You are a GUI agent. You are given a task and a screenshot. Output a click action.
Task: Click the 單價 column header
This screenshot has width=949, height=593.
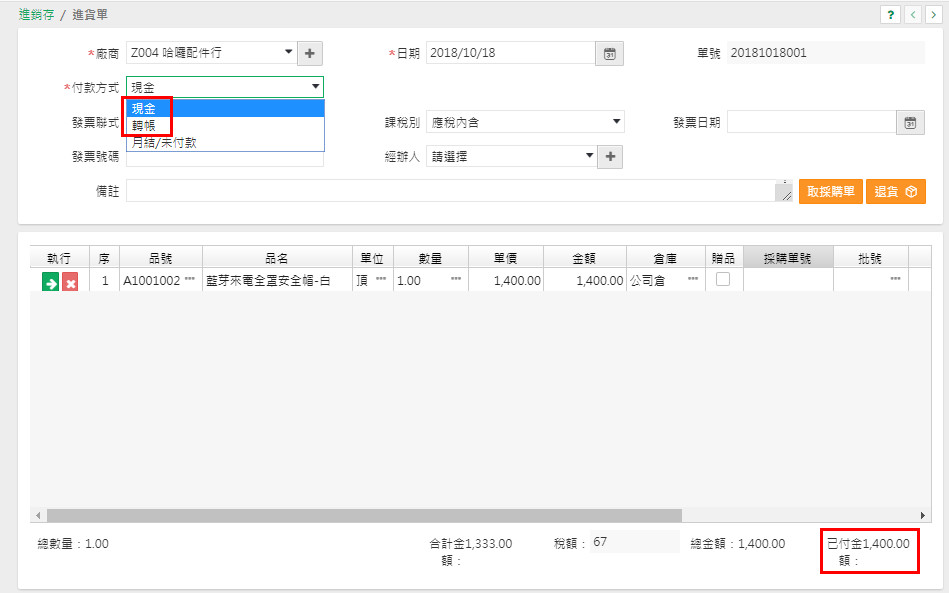(505, 258)
